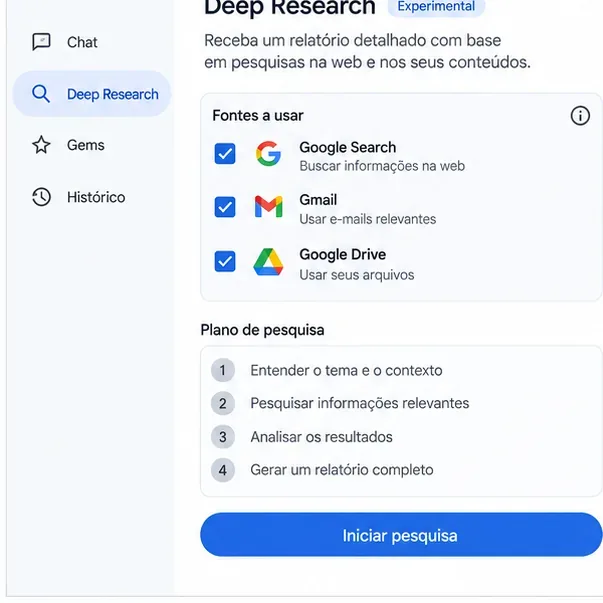Open the Chat section in sidebar
The image size is (603, 603).
click(x=82, y=42)
